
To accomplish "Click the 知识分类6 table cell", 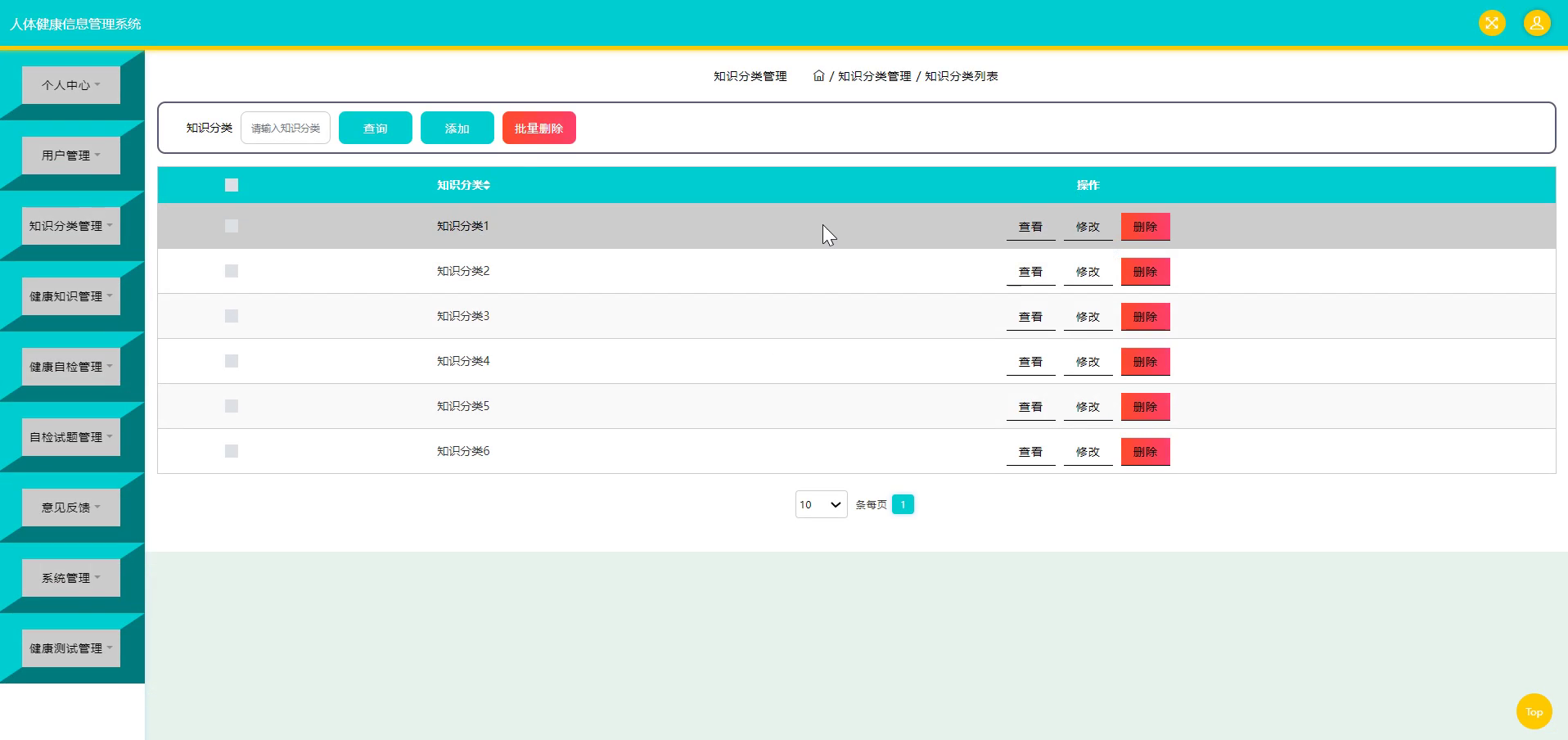I will pos(462,451).
